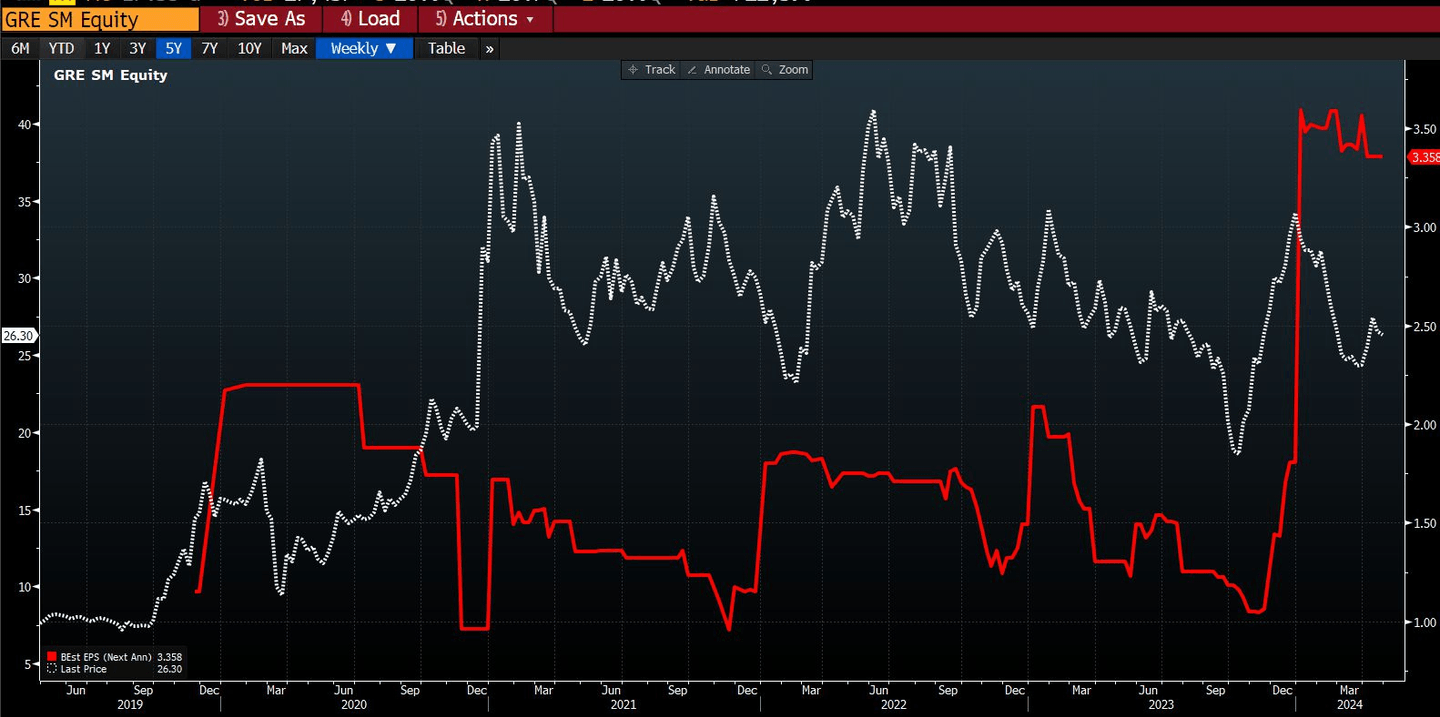Select the 1Y time range
Viewport: 1440px width, 717px height.
click(x=102, y=48)
